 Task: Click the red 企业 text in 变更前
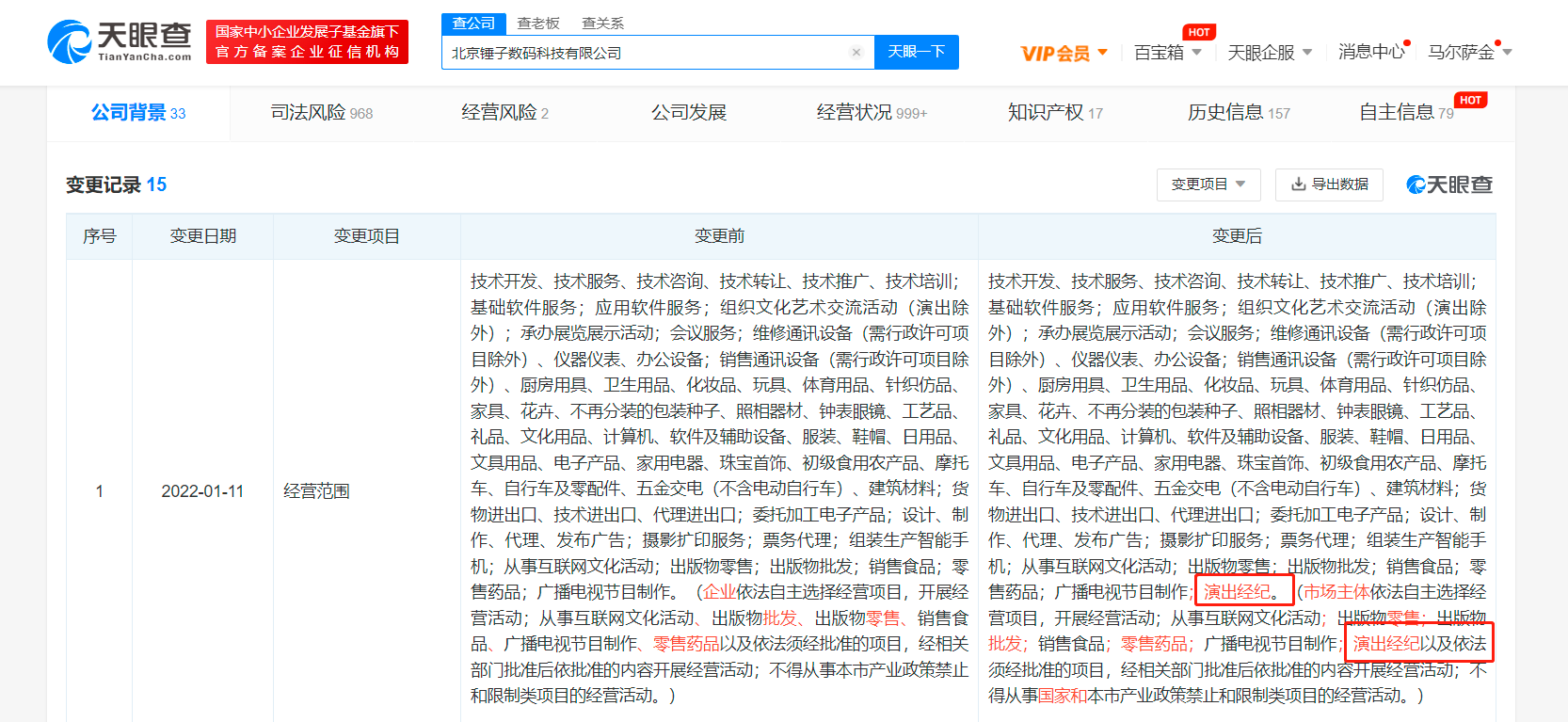tap(719, 592)
